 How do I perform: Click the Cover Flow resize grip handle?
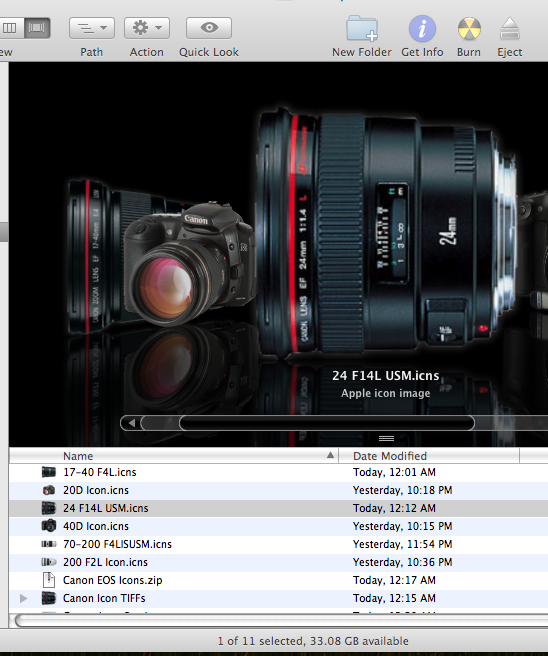[x=386, y=438]
